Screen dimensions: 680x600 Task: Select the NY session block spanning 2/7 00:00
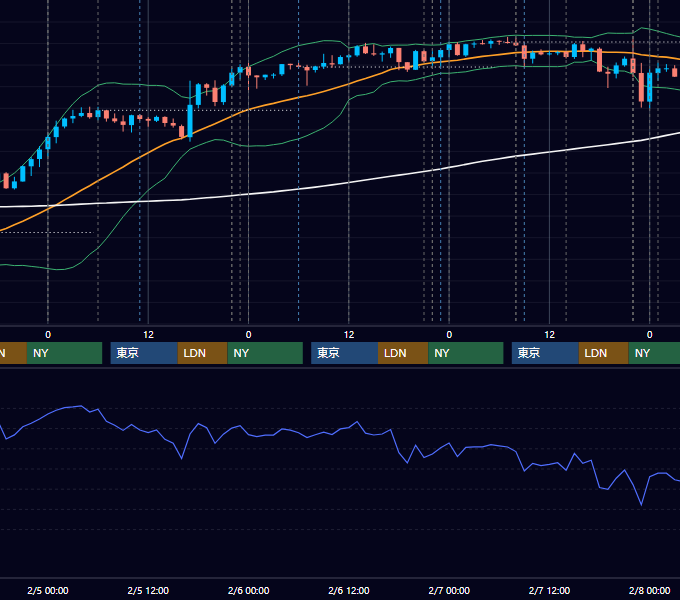466,353
